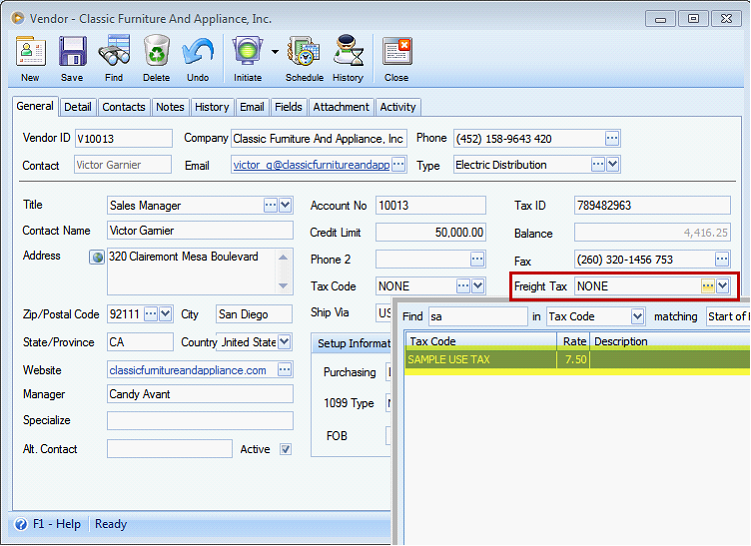Expand the Title dropdown arrow
The image size is (751, 546).
(x=285, y=205)
